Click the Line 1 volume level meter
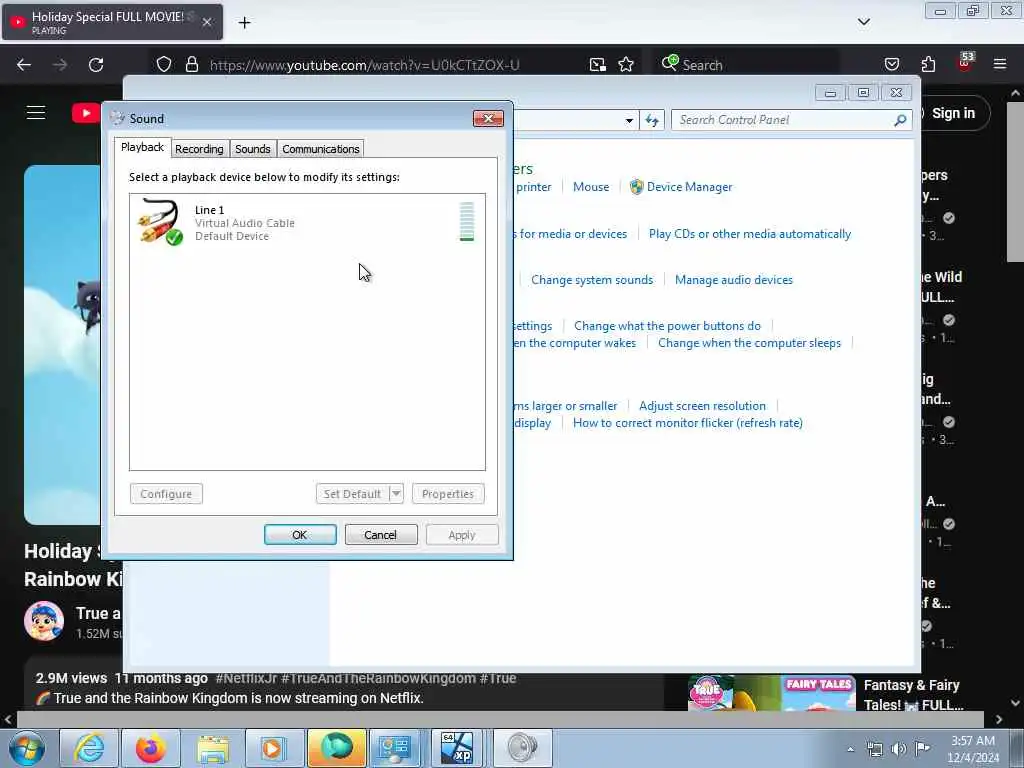Screen dimensions: 1024x768 [466, 221]
